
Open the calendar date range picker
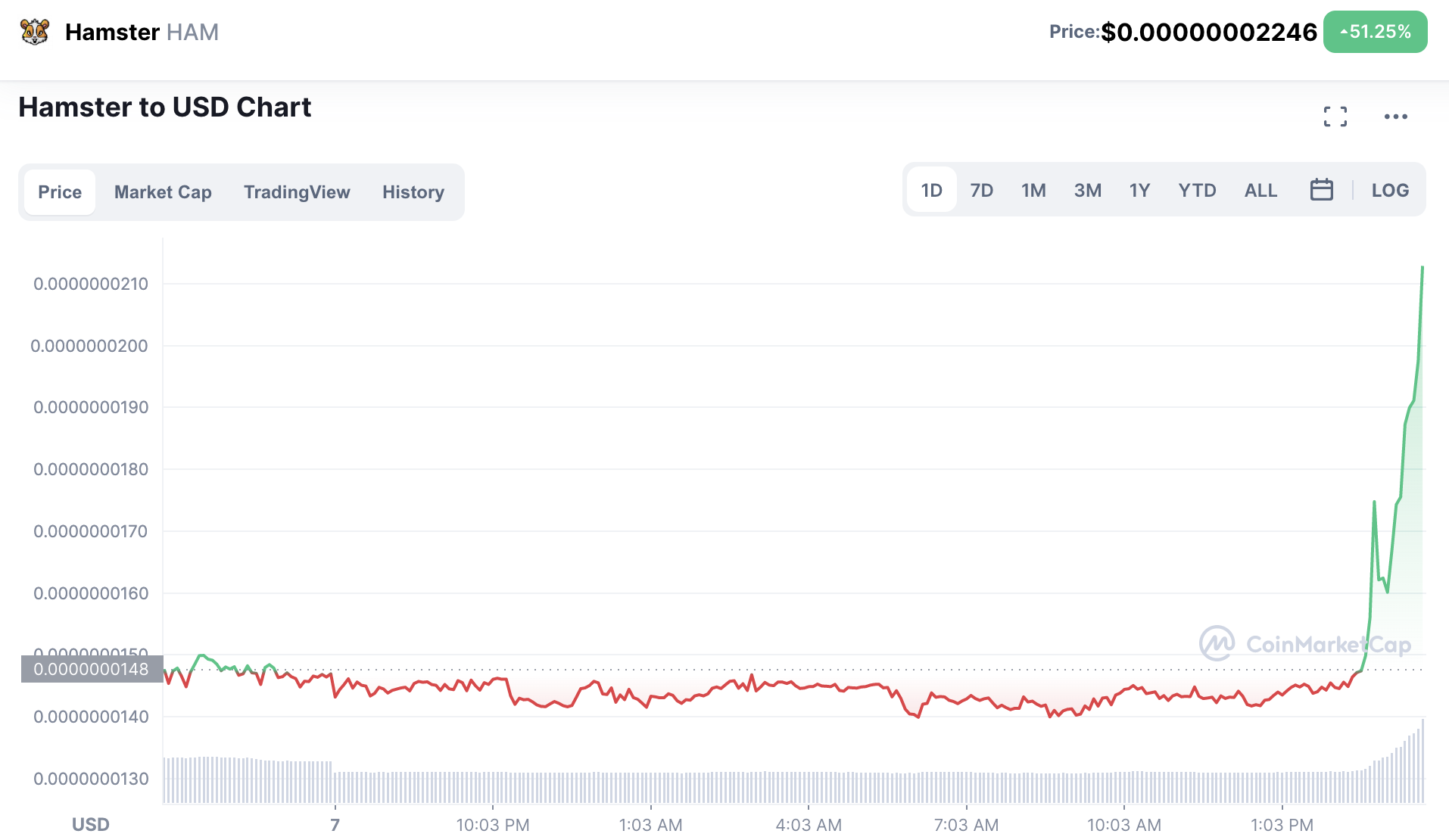(1322, 190)
